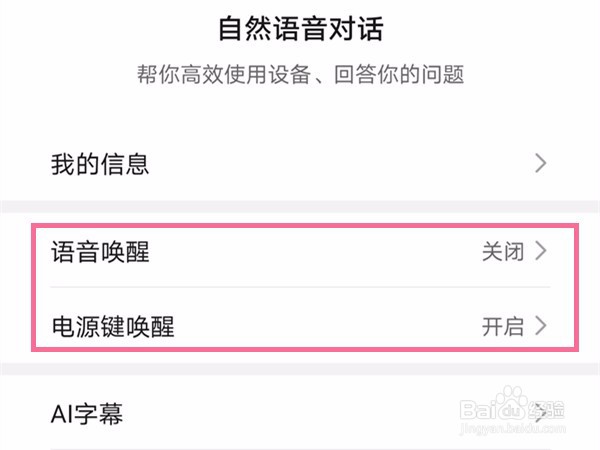Select the 电源键唤醒 setting label

(x=113, y=327)
